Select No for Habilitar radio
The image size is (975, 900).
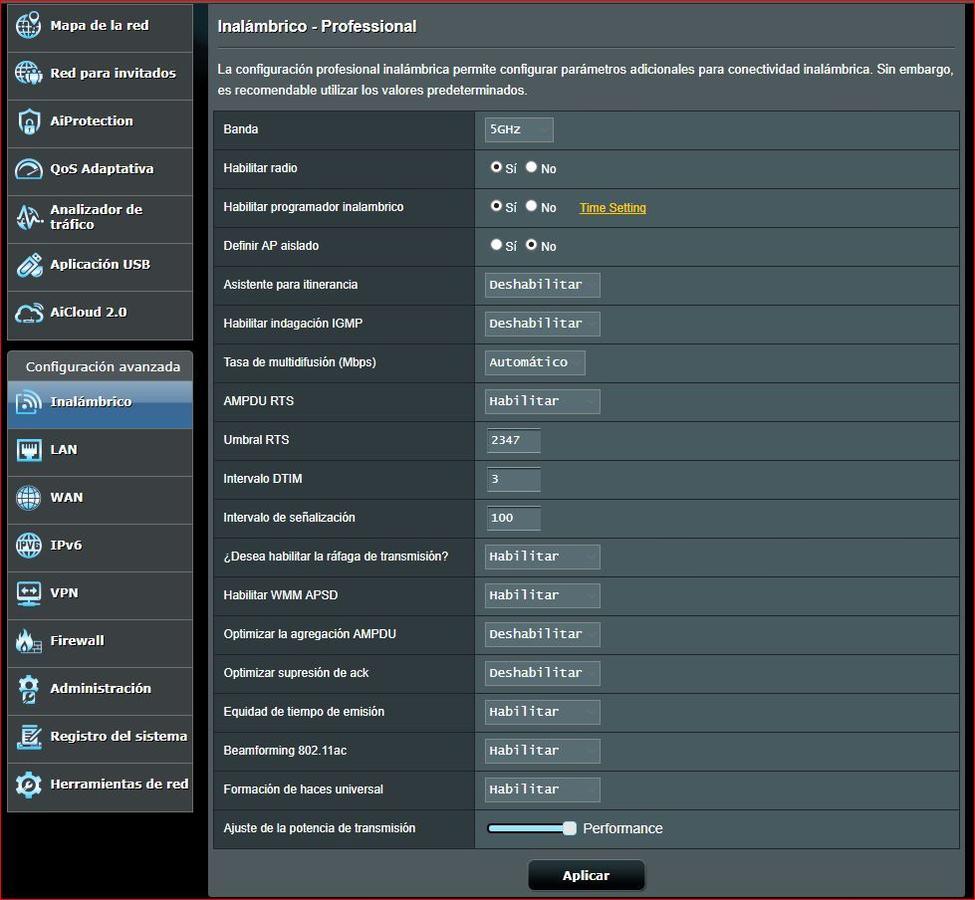(x=532, y=168)
